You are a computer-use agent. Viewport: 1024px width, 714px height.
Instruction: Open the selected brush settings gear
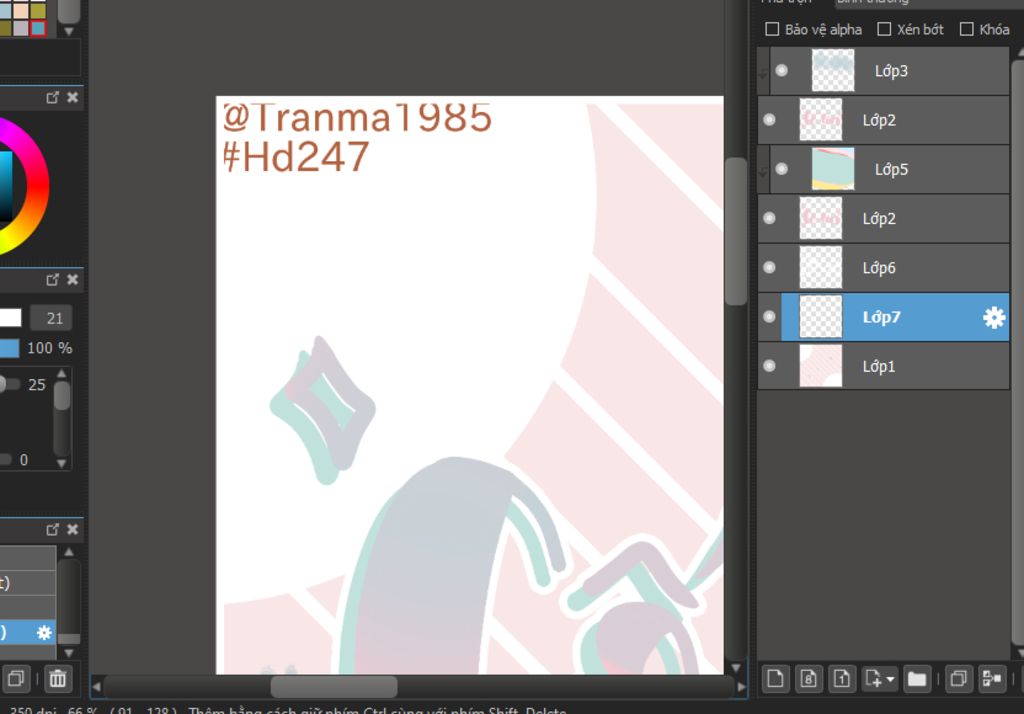pos(44,632)
